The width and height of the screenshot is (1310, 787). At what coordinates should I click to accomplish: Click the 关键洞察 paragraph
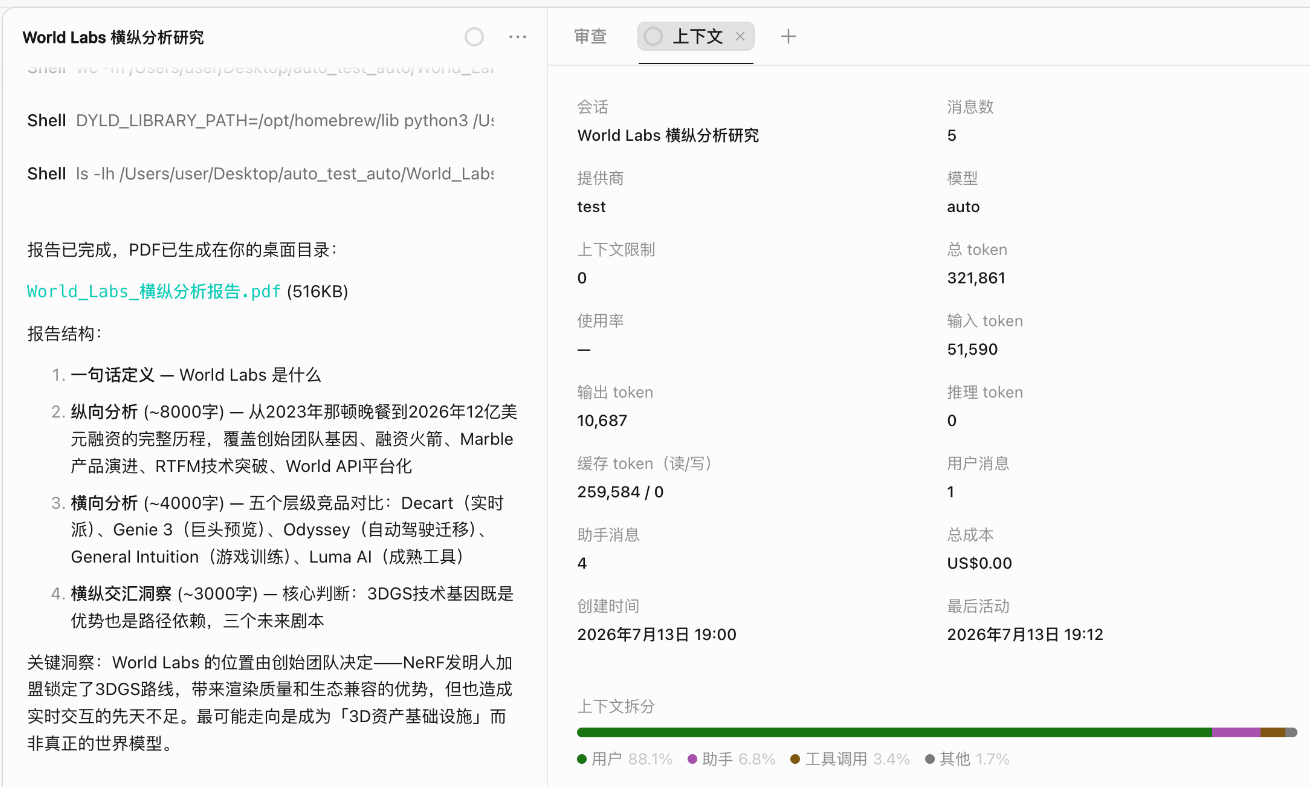tap(270, 703)
